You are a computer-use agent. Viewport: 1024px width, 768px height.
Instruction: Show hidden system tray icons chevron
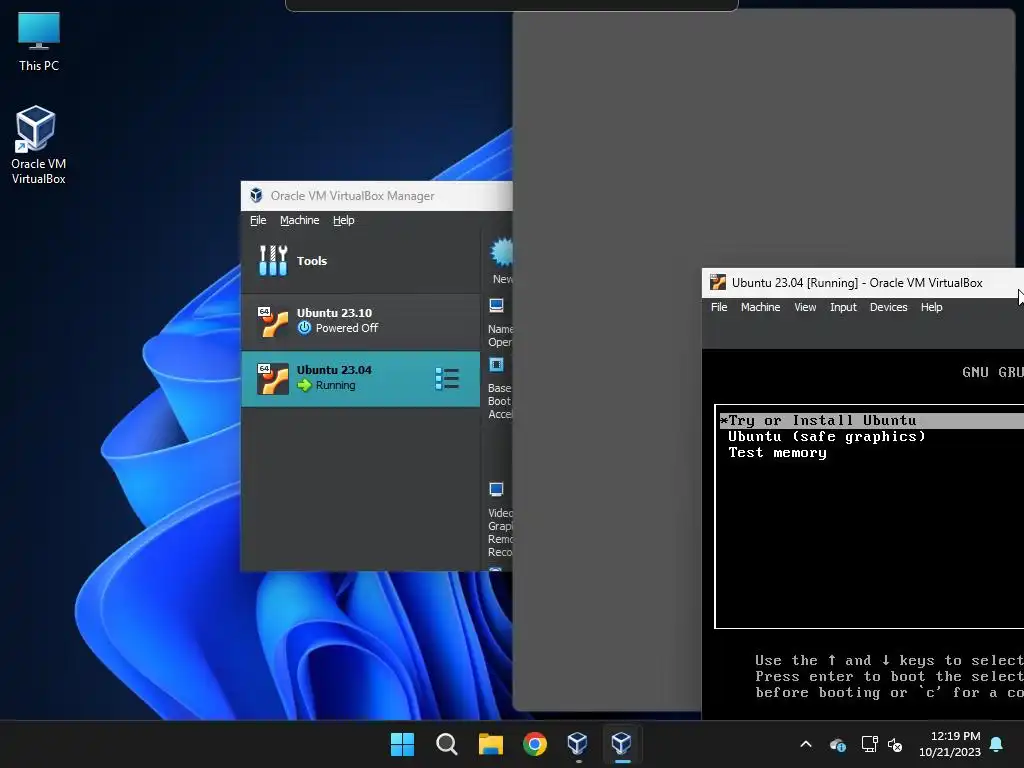tap(806, 744)
